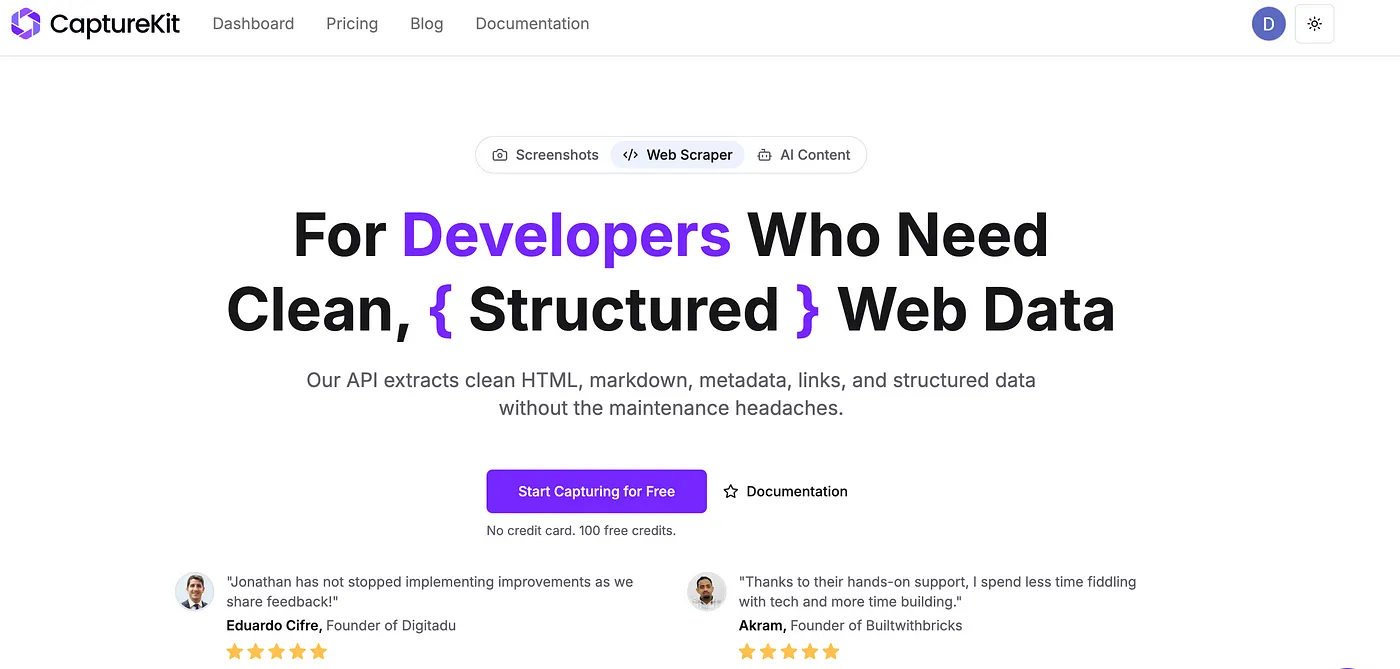Image resolution: width=1400 pixels, height=669 pixels.
Task: Click the '{ Structured }' headline text
Action: click(624, 310)
